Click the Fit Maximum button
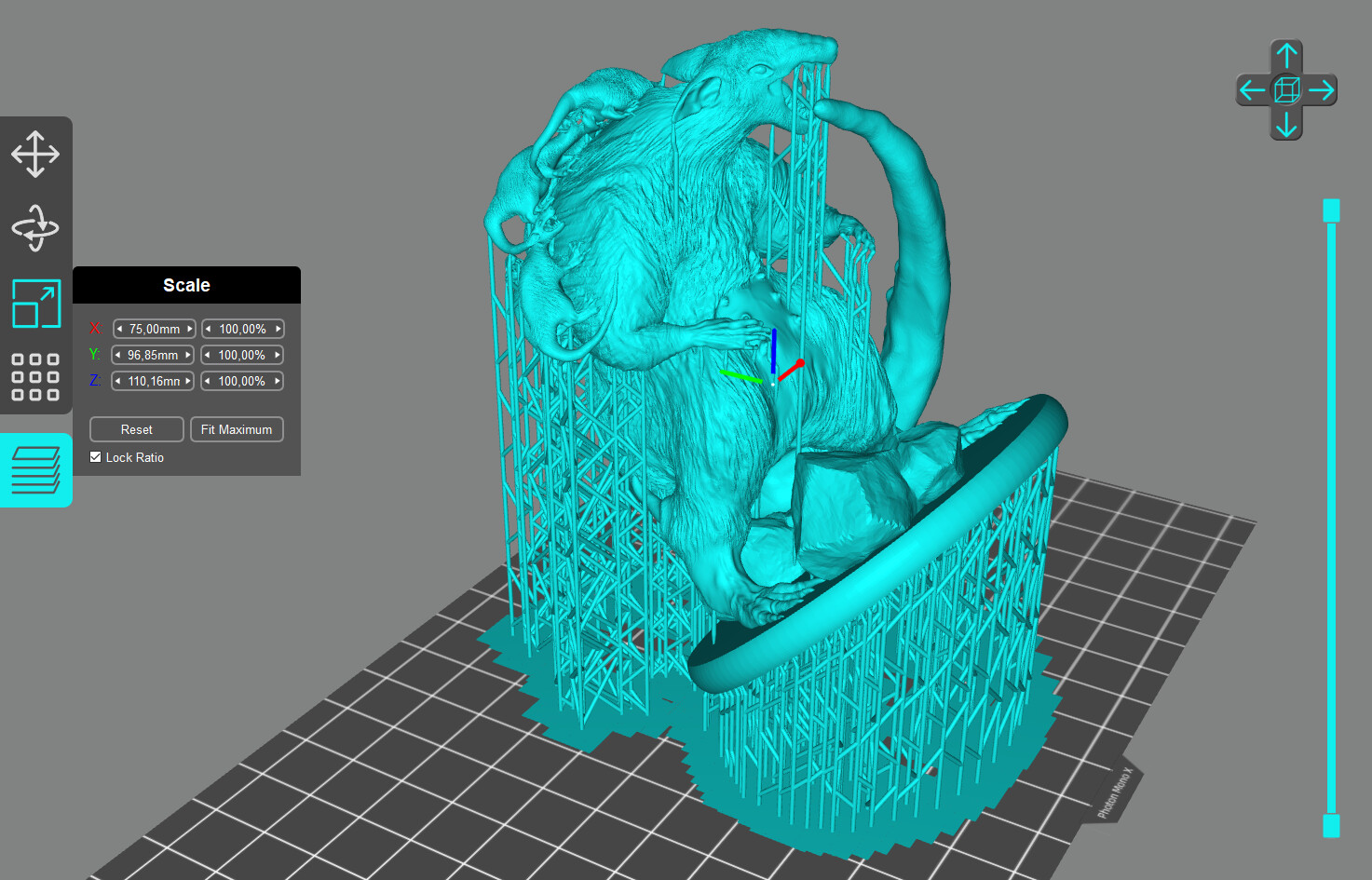The height and width of the screenshot is (880, 1372). click(x=237, y=429)
